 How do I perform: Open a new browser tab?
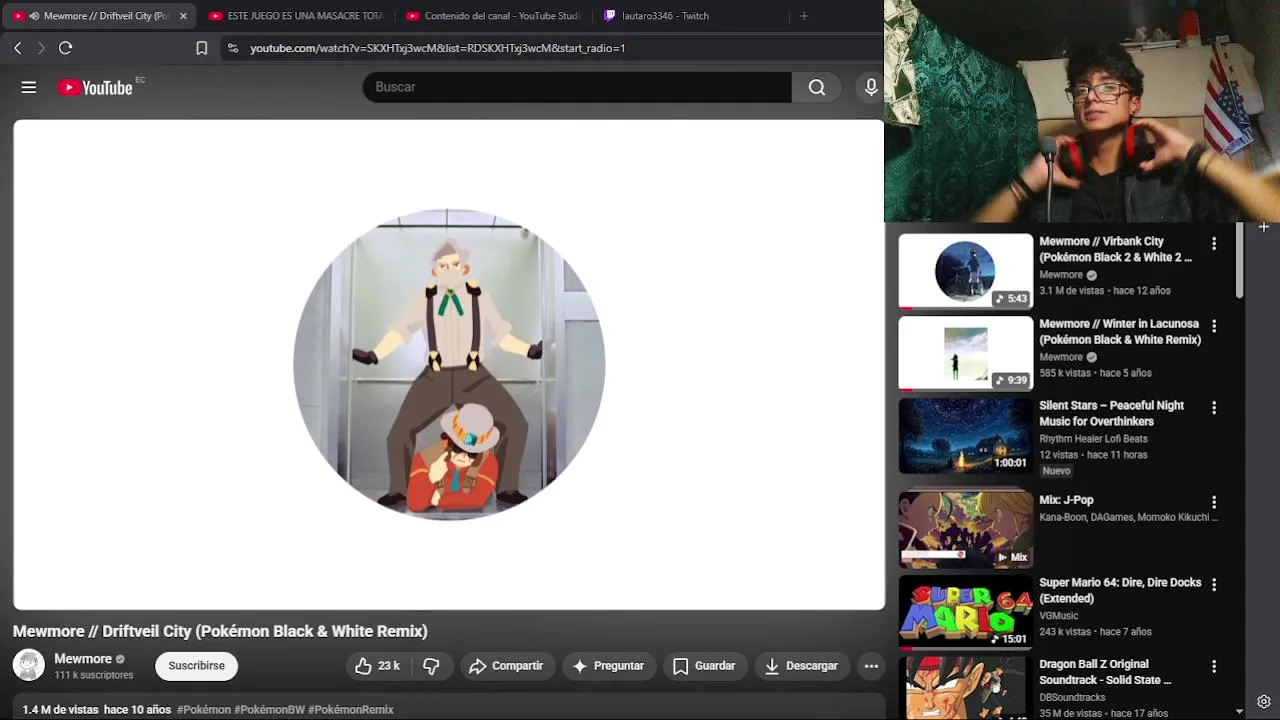tap(804, 16)
